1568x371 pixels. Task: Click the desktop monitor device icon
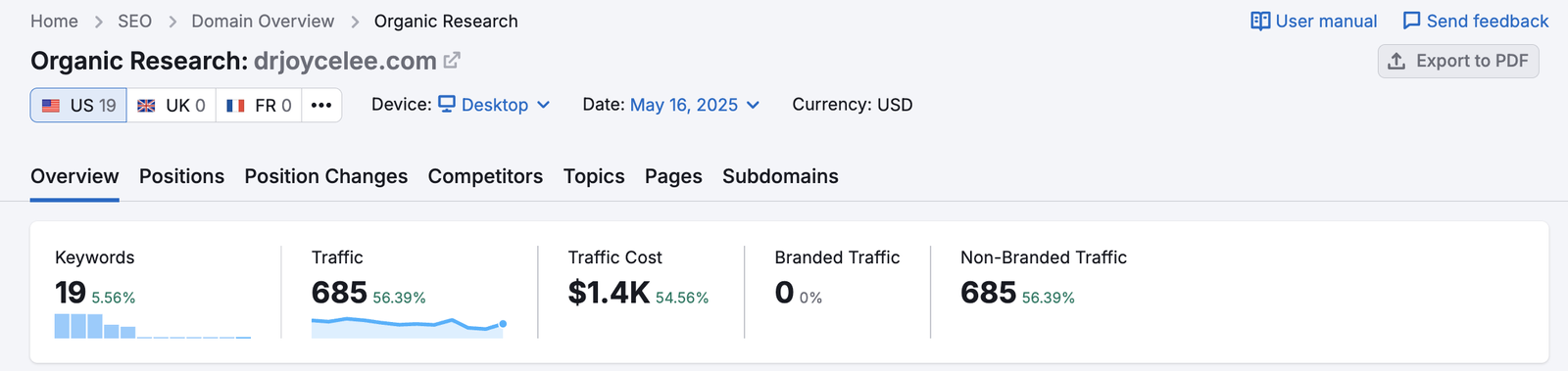[x=447, y=104]
